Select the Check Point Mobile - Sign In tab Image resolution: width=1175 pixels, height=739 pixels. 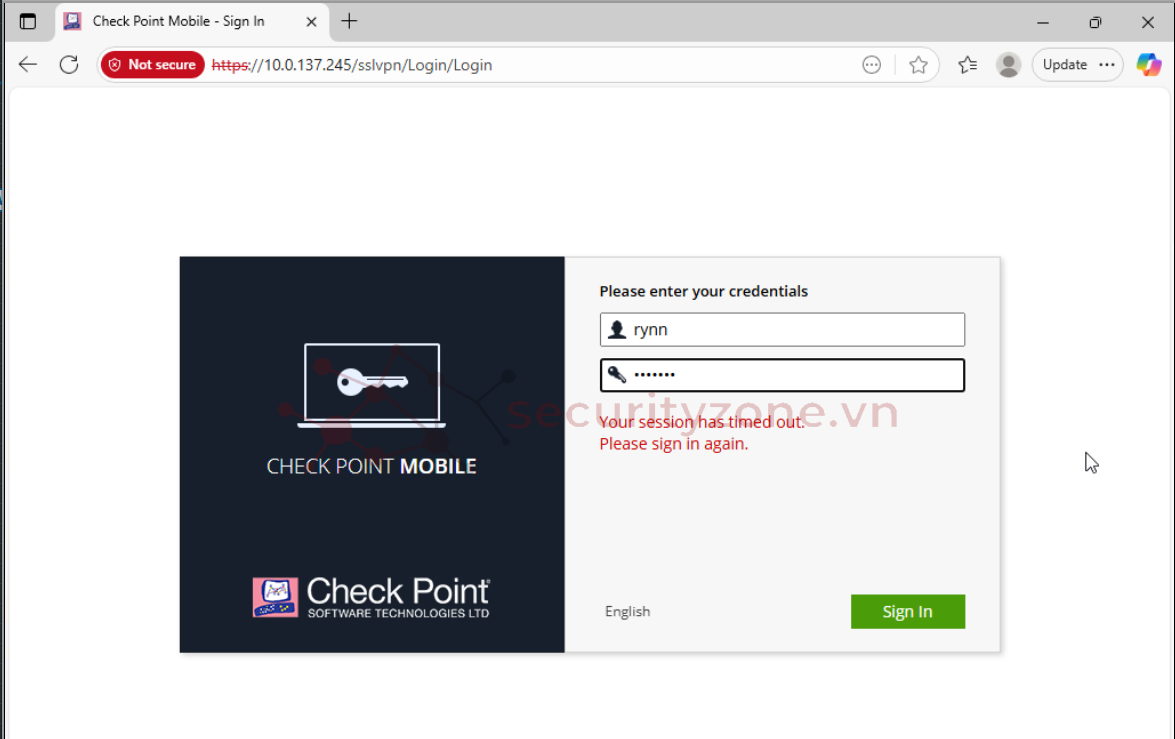(x=178, y=21)
